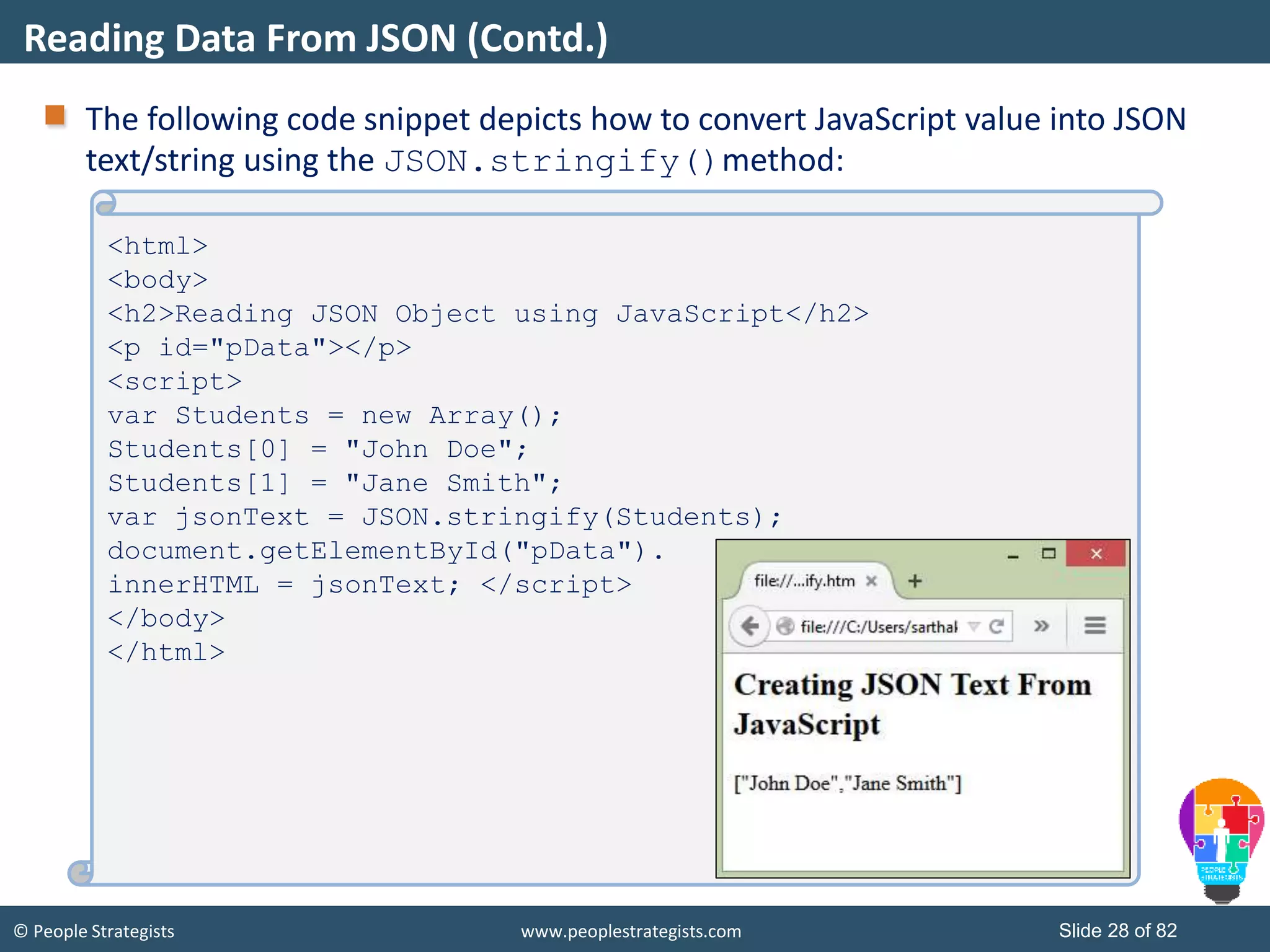Click the 'Slide 28 of 82' text
Image resolution: width=1270 pixels, height=952 pixels.
pos(1117,930)
